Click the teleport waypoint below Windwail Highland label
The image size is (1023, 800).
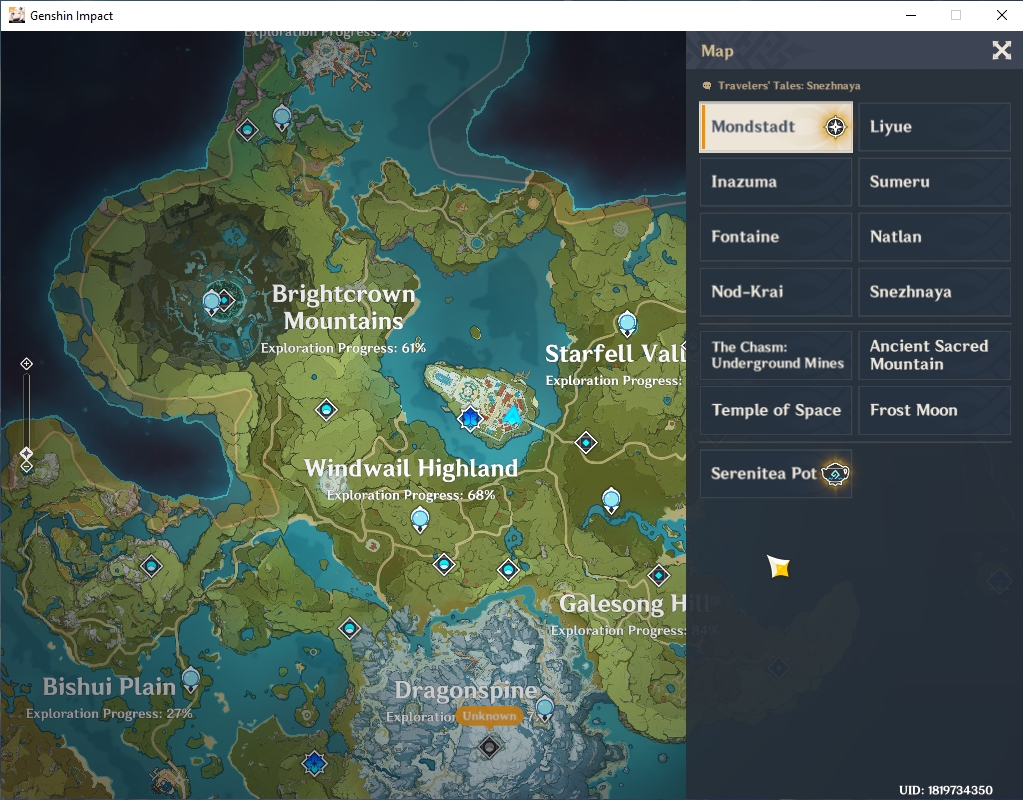point(420,521)
